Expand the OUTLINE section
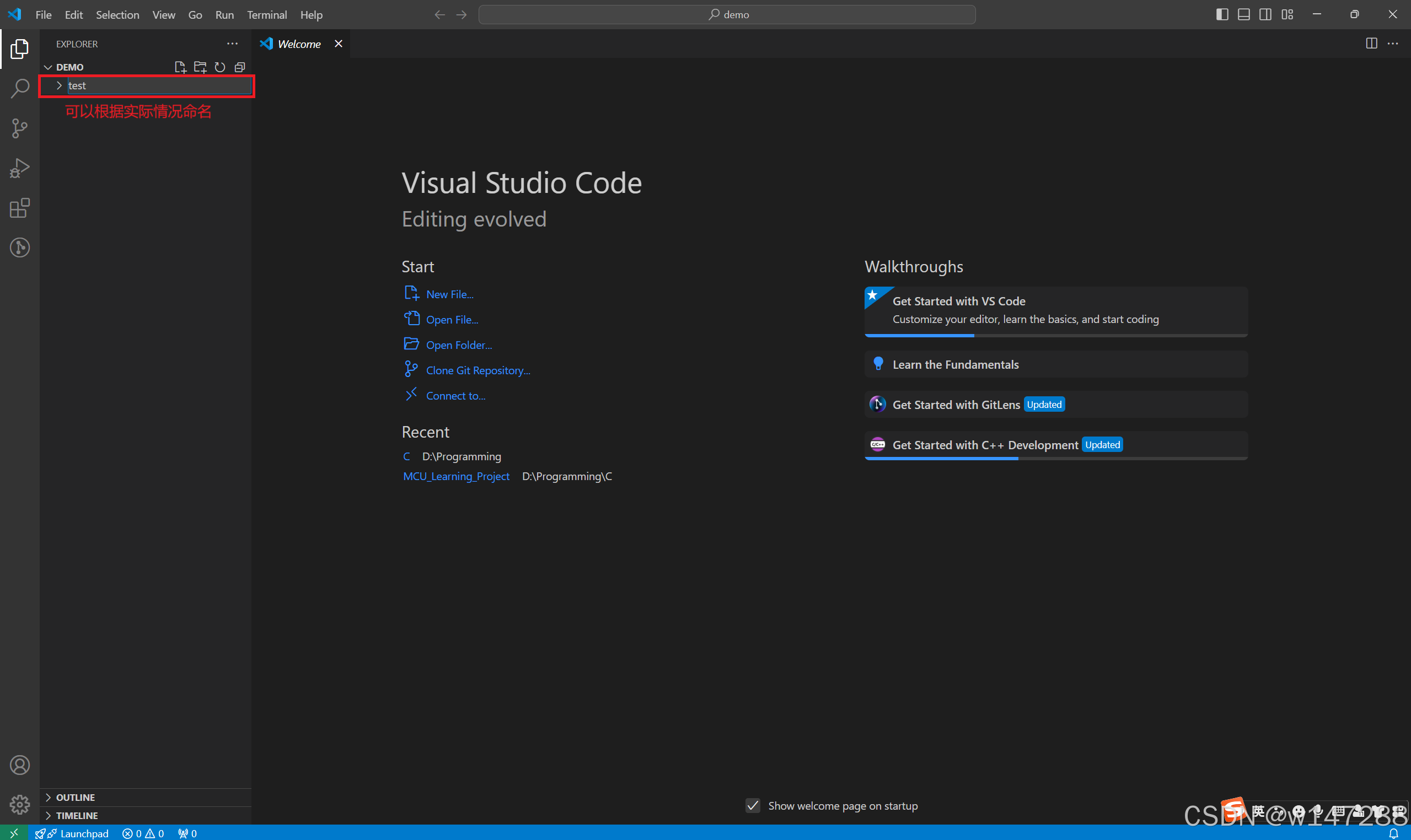The image size is (1411, 840). [75, 797]
